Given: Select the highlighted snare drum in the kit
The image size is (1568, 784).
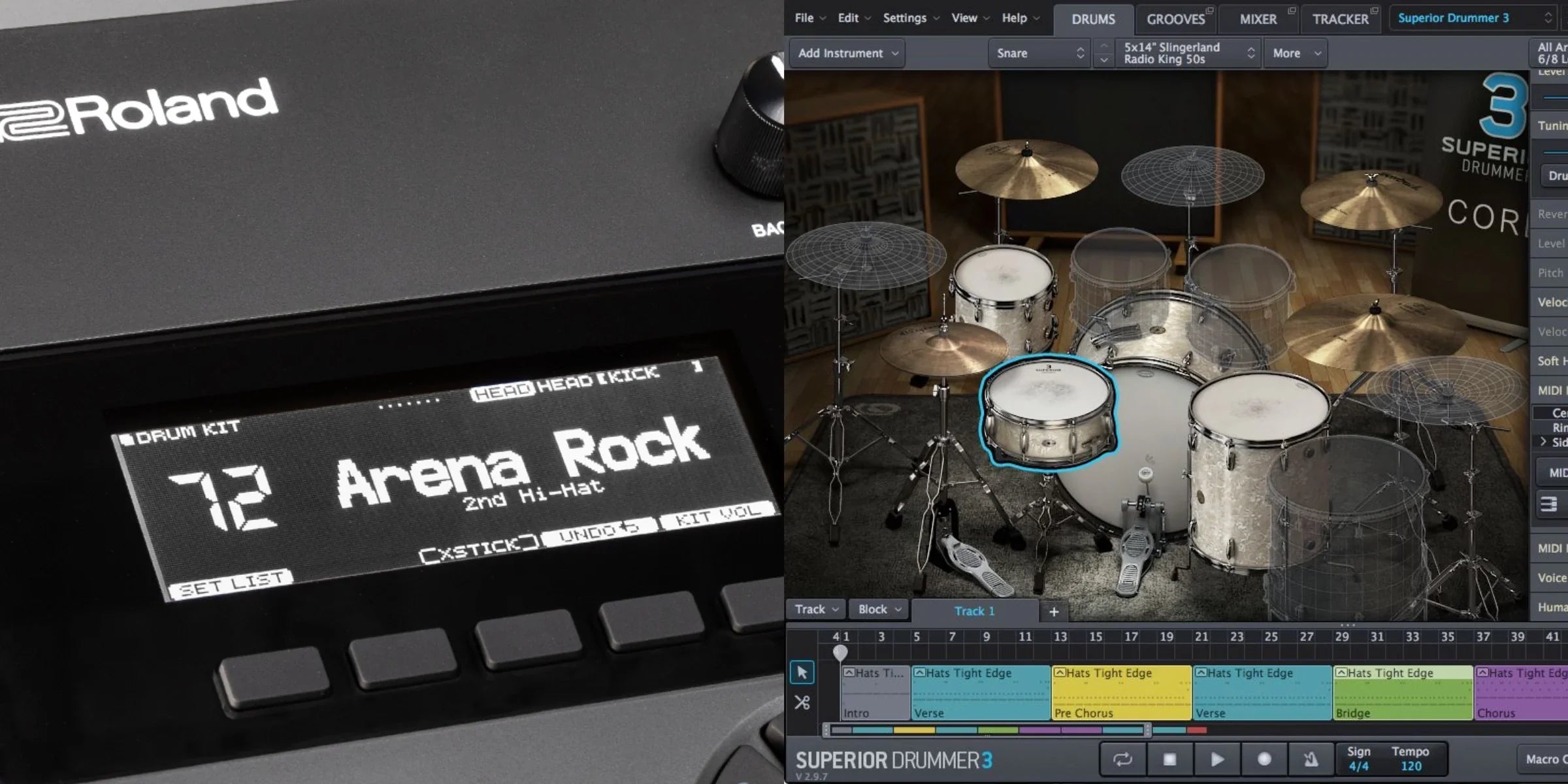Looking at the screenshot, I should pos(1049,412).
